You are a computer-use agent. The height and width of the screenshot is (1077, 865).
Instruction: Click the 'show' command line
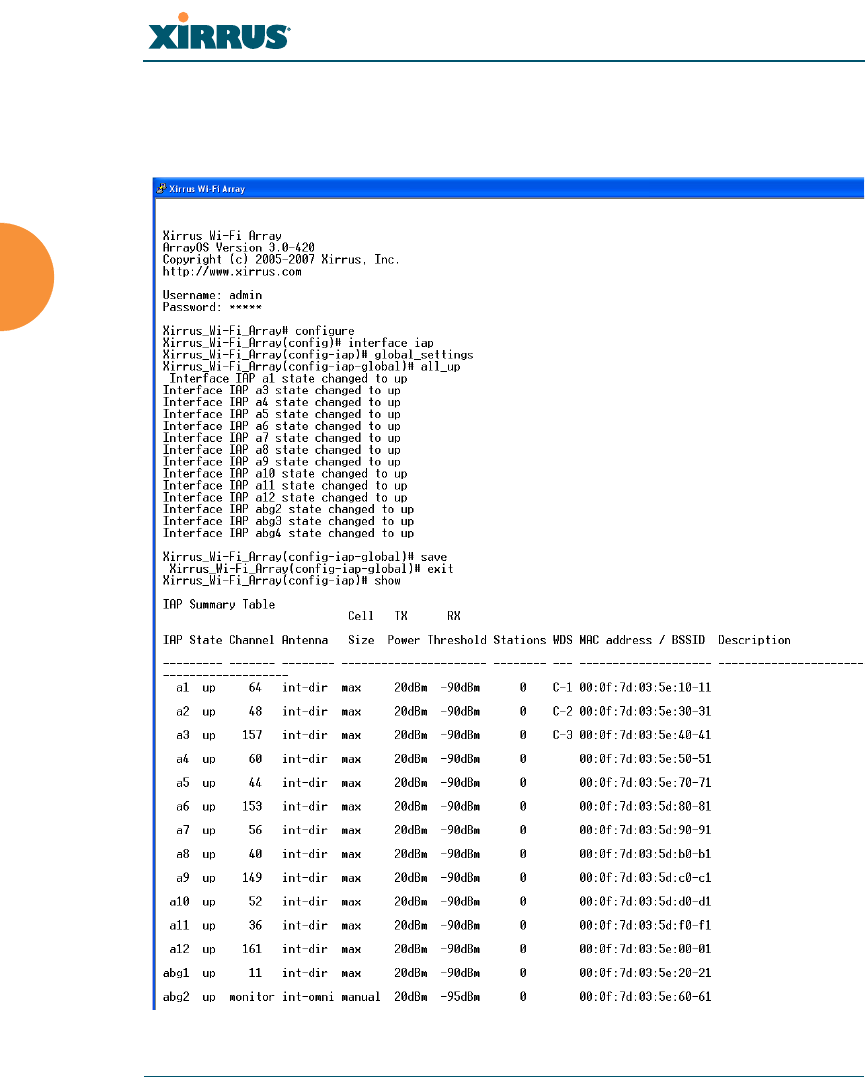pos(282,580)
